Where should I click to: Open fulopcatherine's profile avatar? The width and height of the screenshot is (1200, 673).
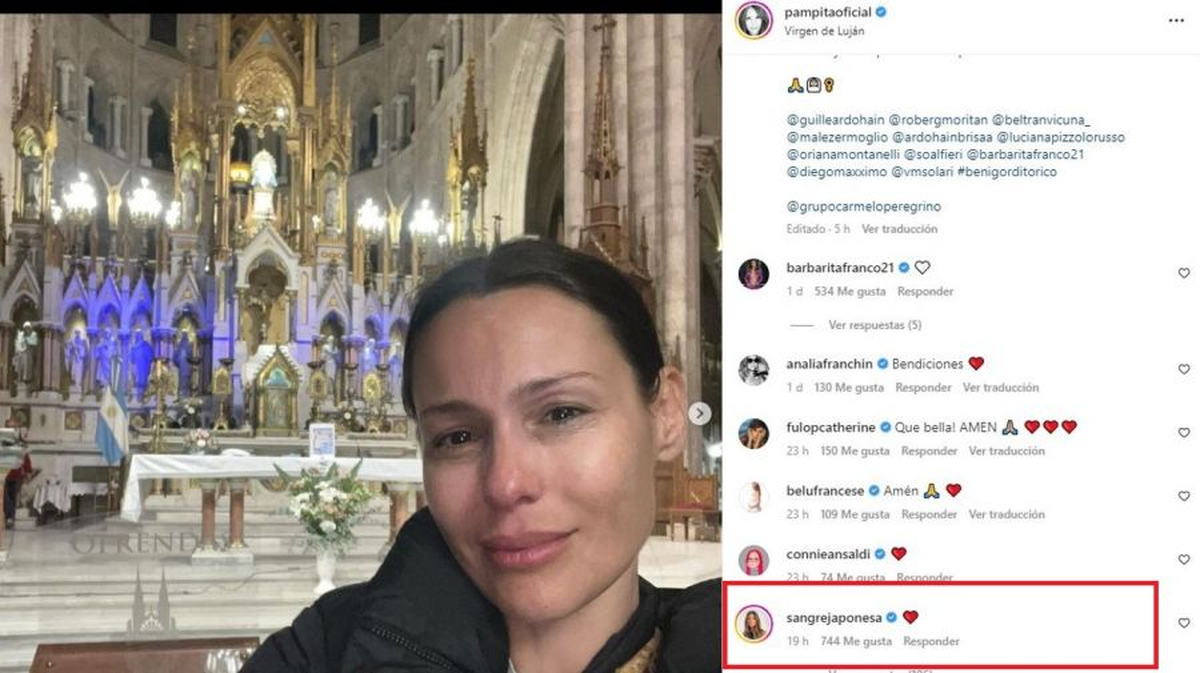(753, 434)
